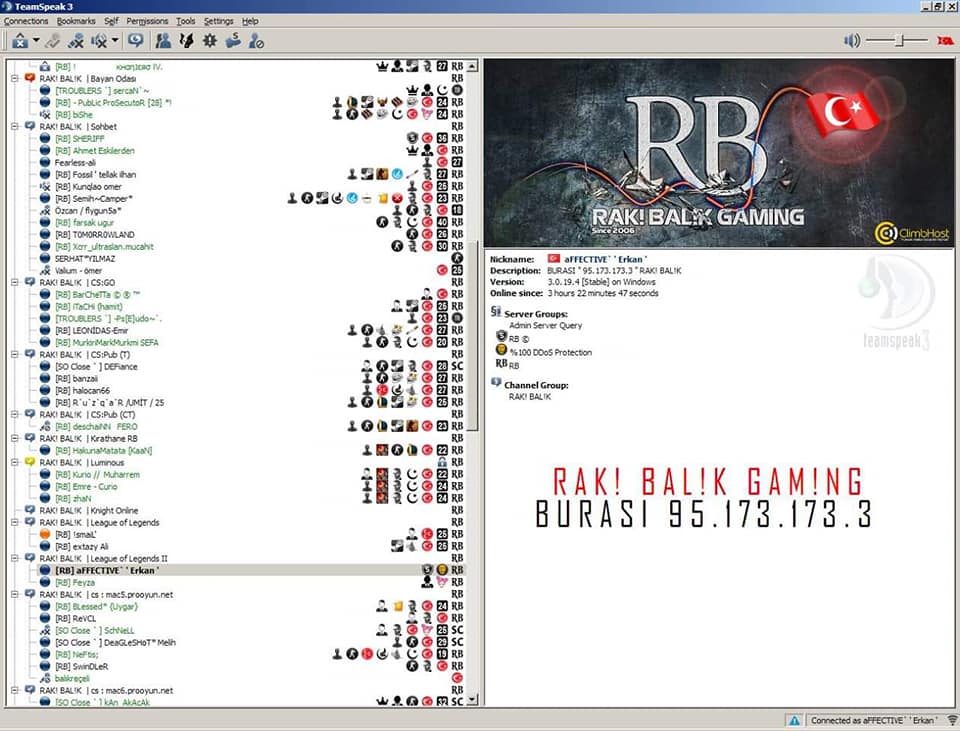Collapse the Kirathane RB channel
Screen dimensions: 960x731
(15, 438)
